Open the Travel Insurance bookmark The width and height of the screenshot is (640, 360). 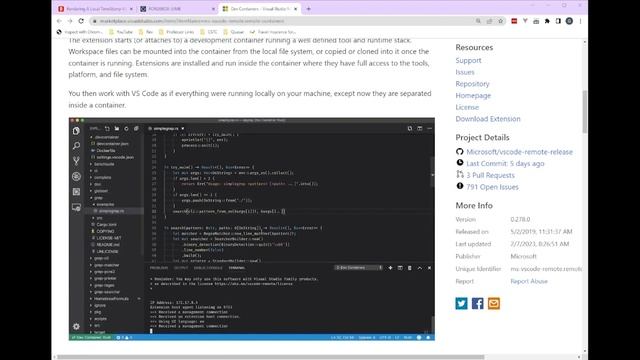tap(273, 32)
